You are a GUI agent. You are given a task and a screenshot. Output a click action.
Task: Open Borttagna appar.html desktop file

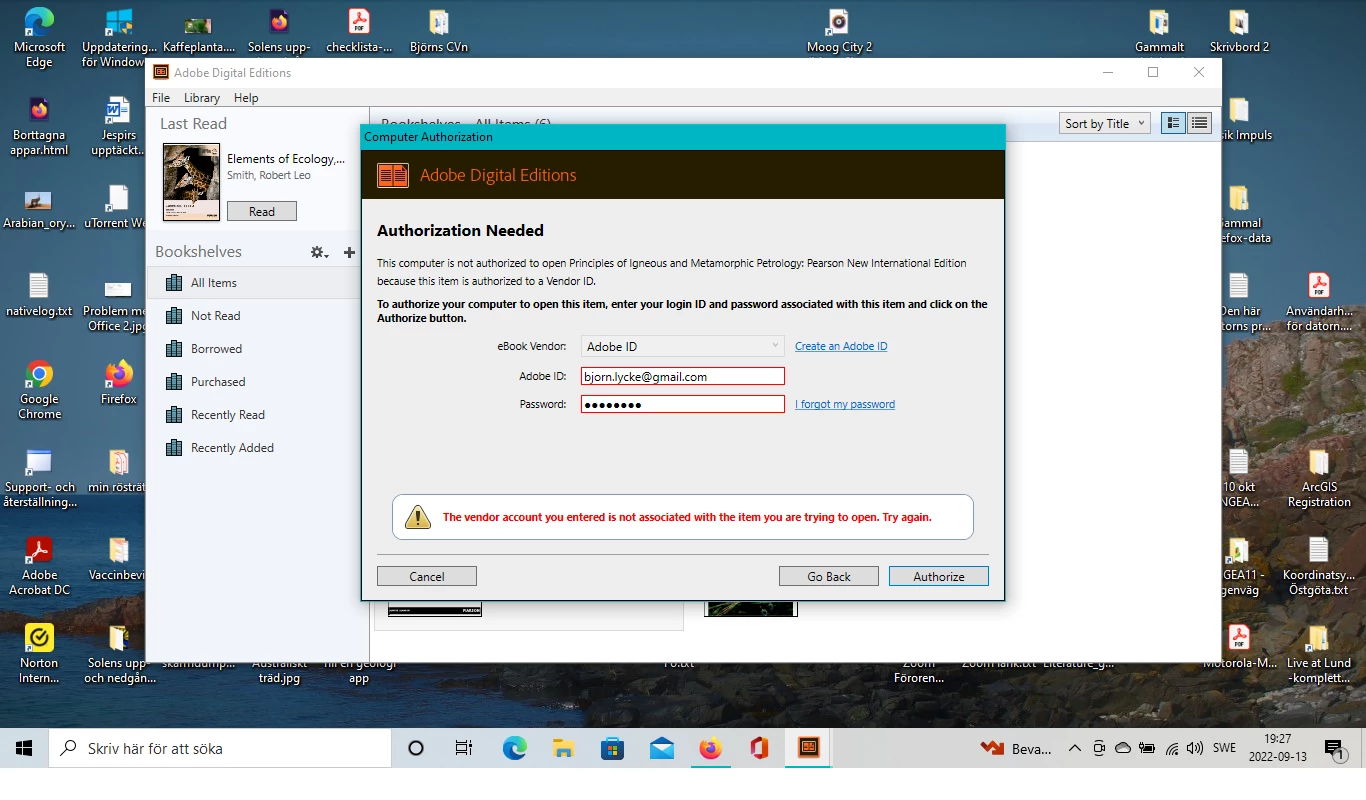pyautogui.click(x=39, y=126)
